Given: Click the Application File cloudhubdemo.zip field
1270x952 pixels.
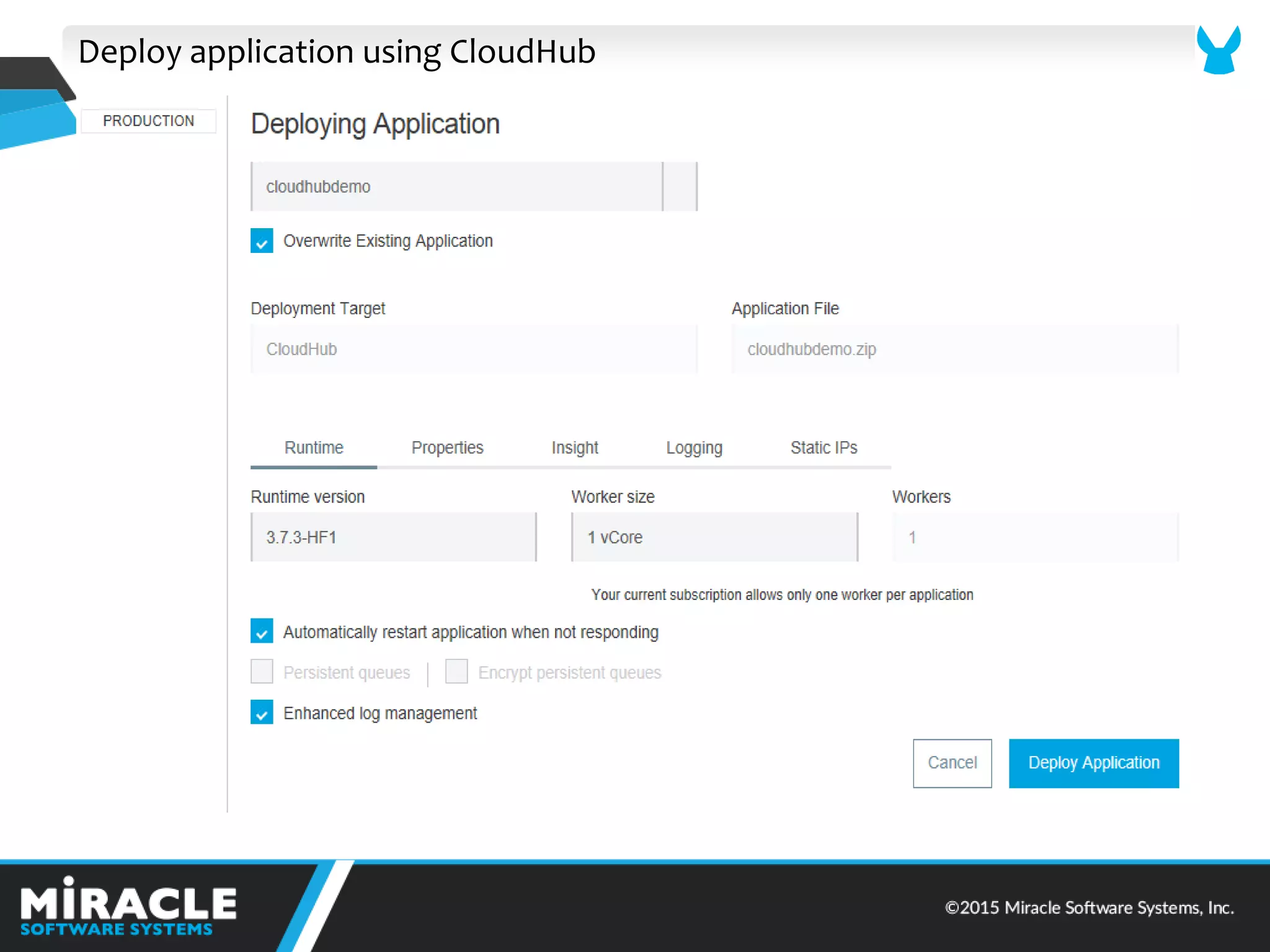Looking at the screenshot, I should (955, 349).
